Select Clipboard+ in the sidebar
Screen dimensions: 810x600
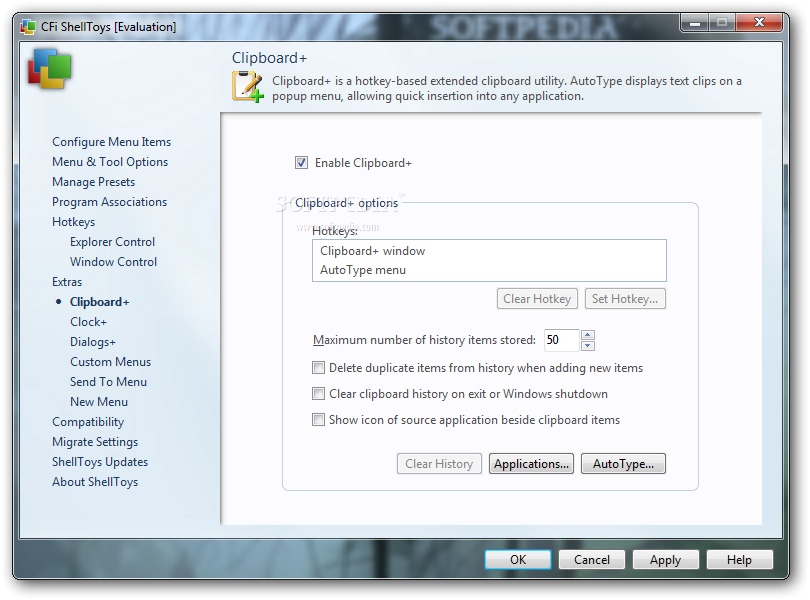[100, 302]
